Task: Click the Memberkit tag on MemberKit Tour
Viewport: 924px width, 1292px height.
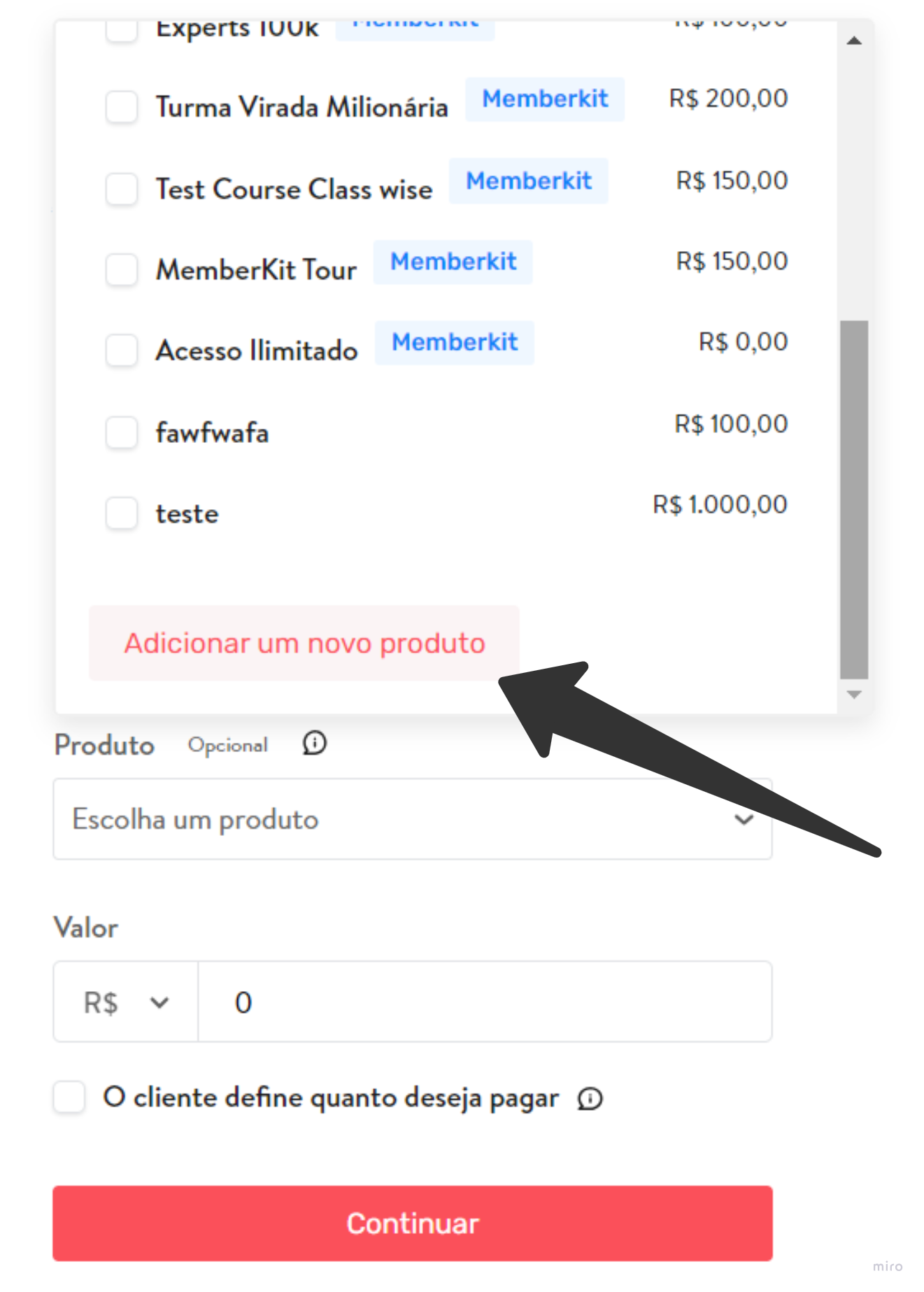Action: pyautogui.click(x=453, y=262)
